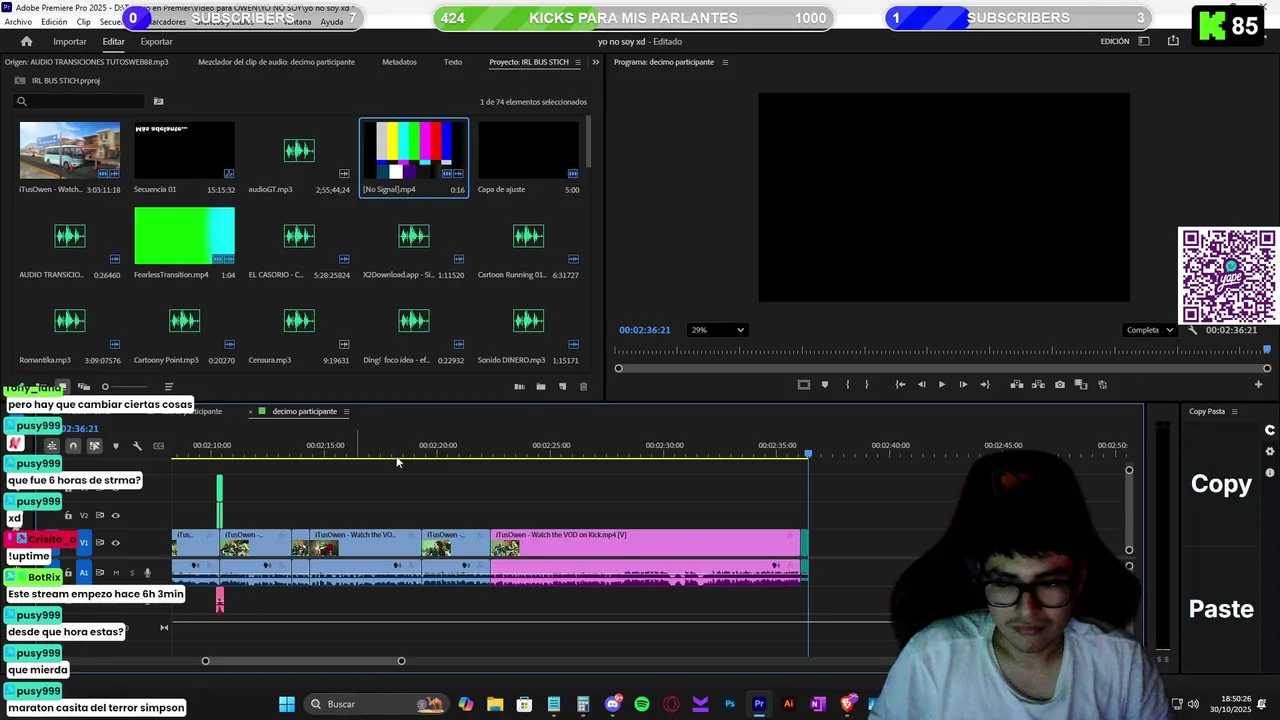Toggle snap in timeline magnet icon
1280x720 pixels.
coord(73,446)
